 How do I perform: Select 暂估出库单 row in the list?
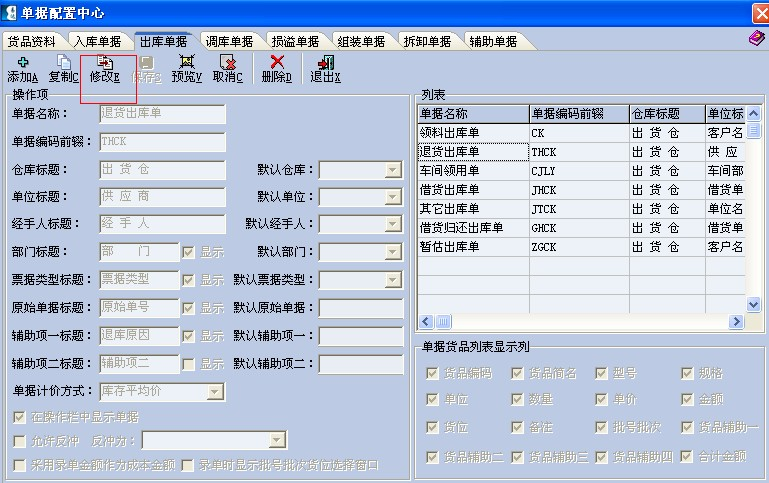471,246
